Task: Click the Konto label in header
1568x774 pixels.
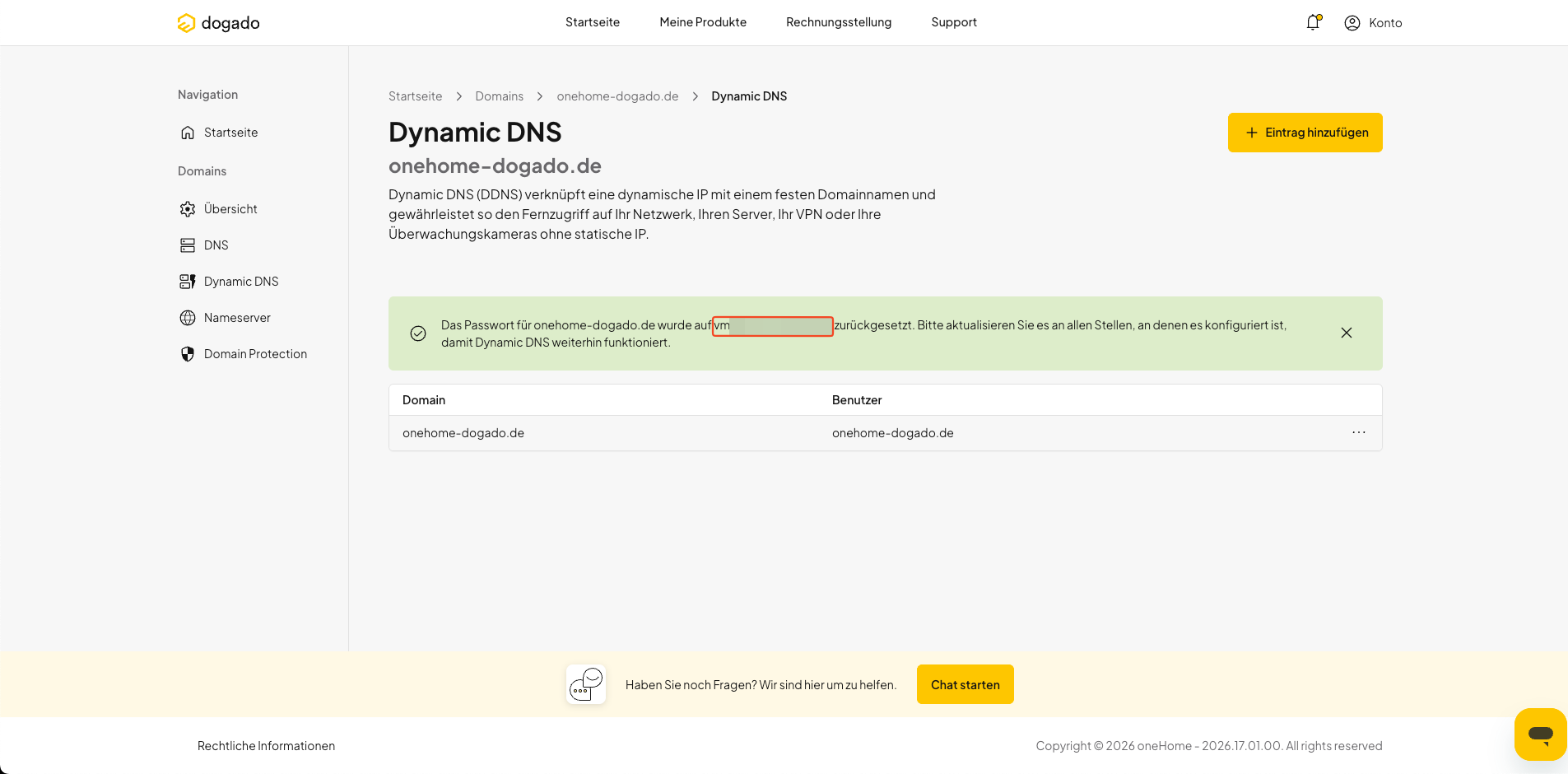Action: tap(1385, 23)
